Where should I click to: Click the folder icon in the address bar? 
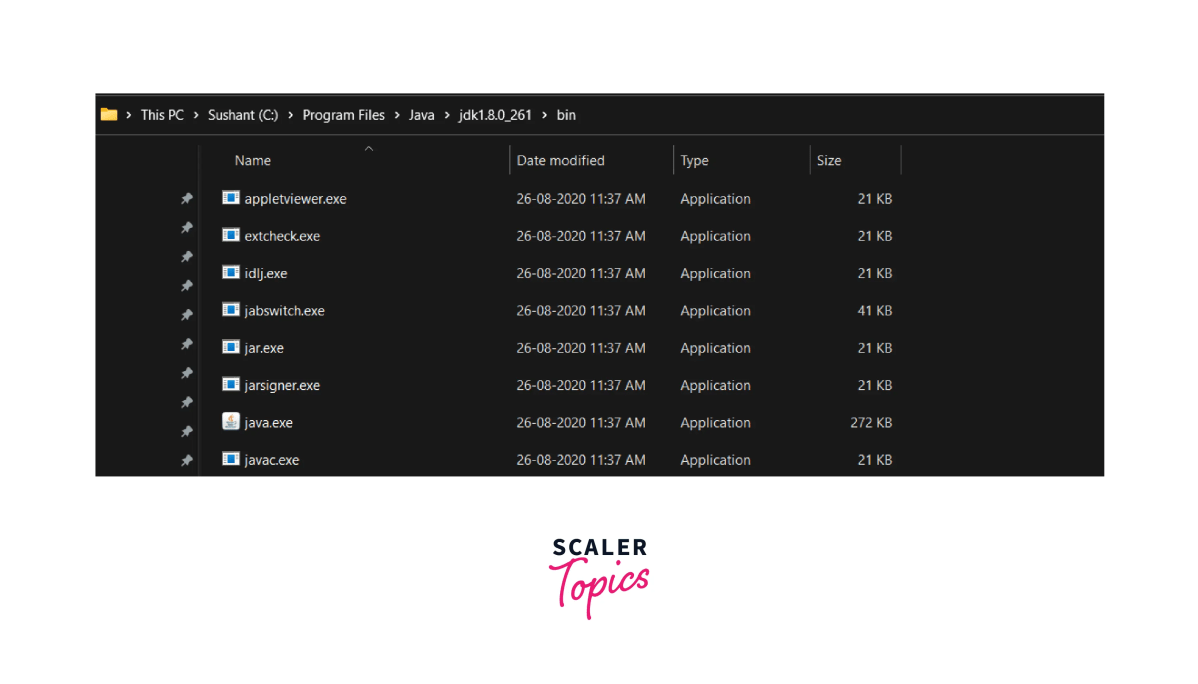point(108,115)
